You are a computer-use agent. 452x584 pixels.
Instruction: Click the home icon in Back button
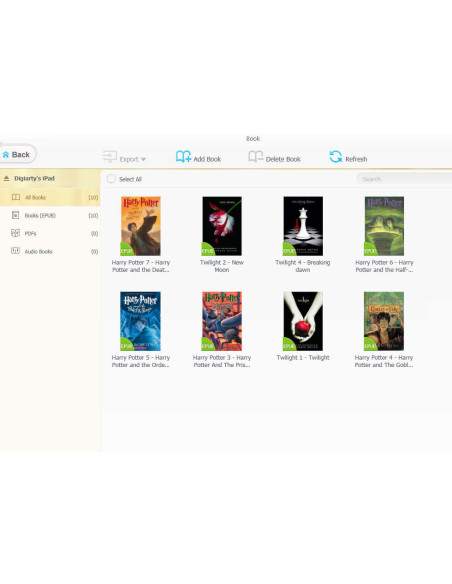pos(6,155)
